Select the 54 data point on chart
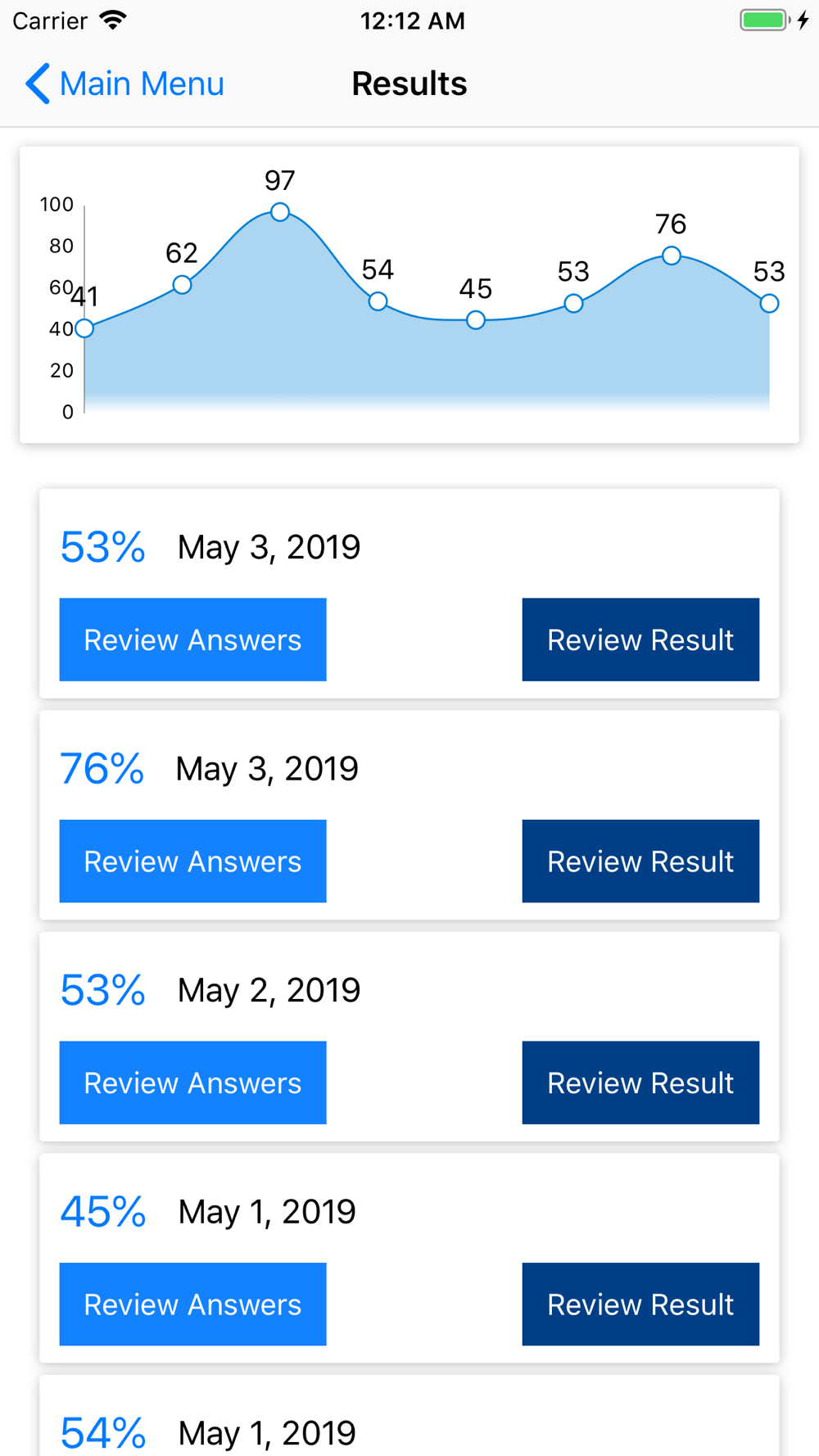Image resolution: width=819 pixels, height=1456 pixels. click(378, 302)
